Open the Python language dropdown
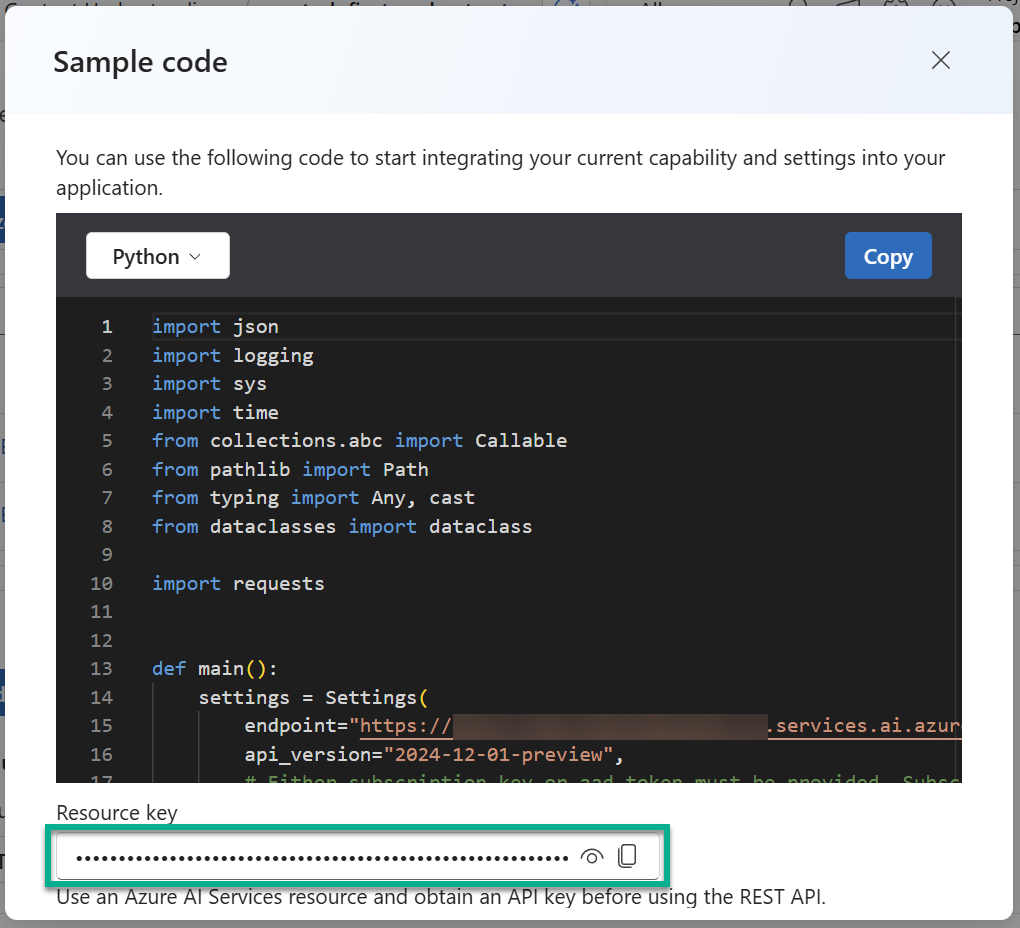Viewport: 1020px width, 928px height. pos(157,256)
